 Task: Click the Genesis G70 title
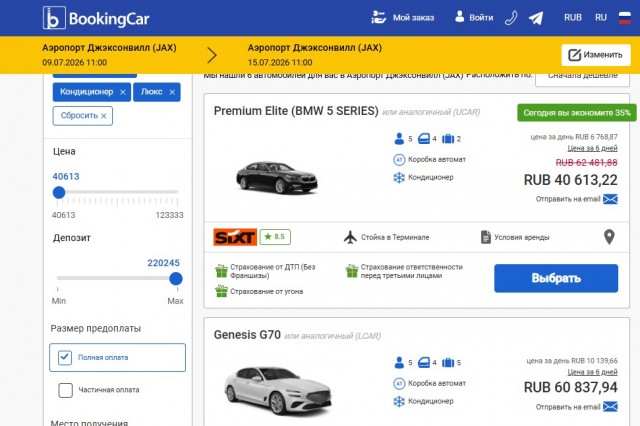247,335
